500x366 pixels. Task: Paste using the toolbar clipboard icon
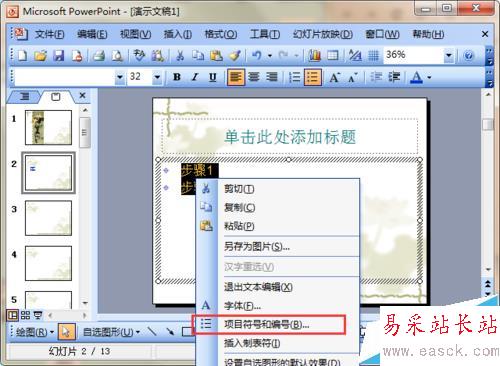[x=216, y=55]
